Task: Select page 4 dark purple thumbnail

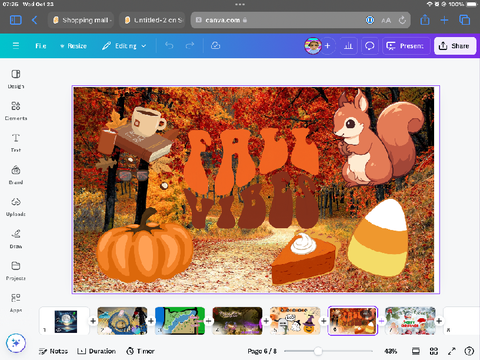Action: (x=237, y=321)
